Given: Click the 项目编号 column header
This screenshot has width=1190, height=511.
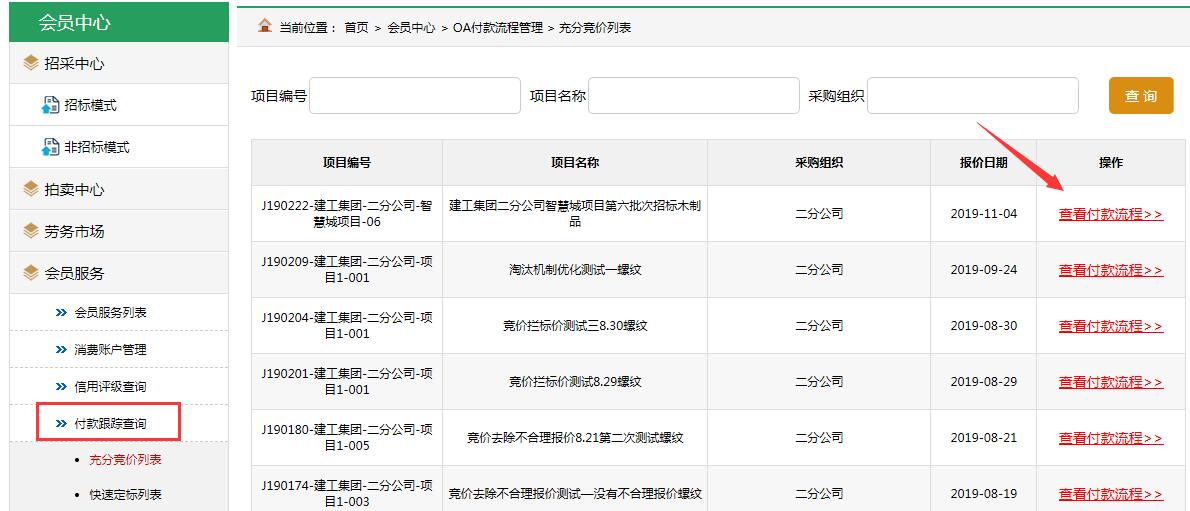Looking at the screenshot, I should (347, 162).
